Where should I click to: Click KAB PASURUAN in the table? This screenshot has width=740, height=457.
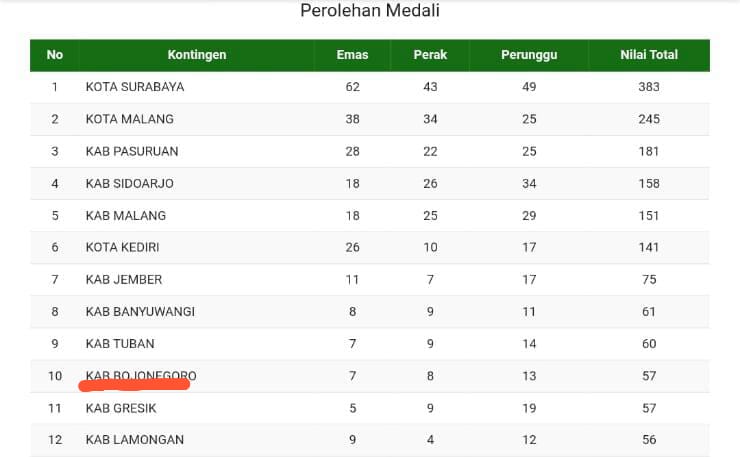[x=134, y=151]
